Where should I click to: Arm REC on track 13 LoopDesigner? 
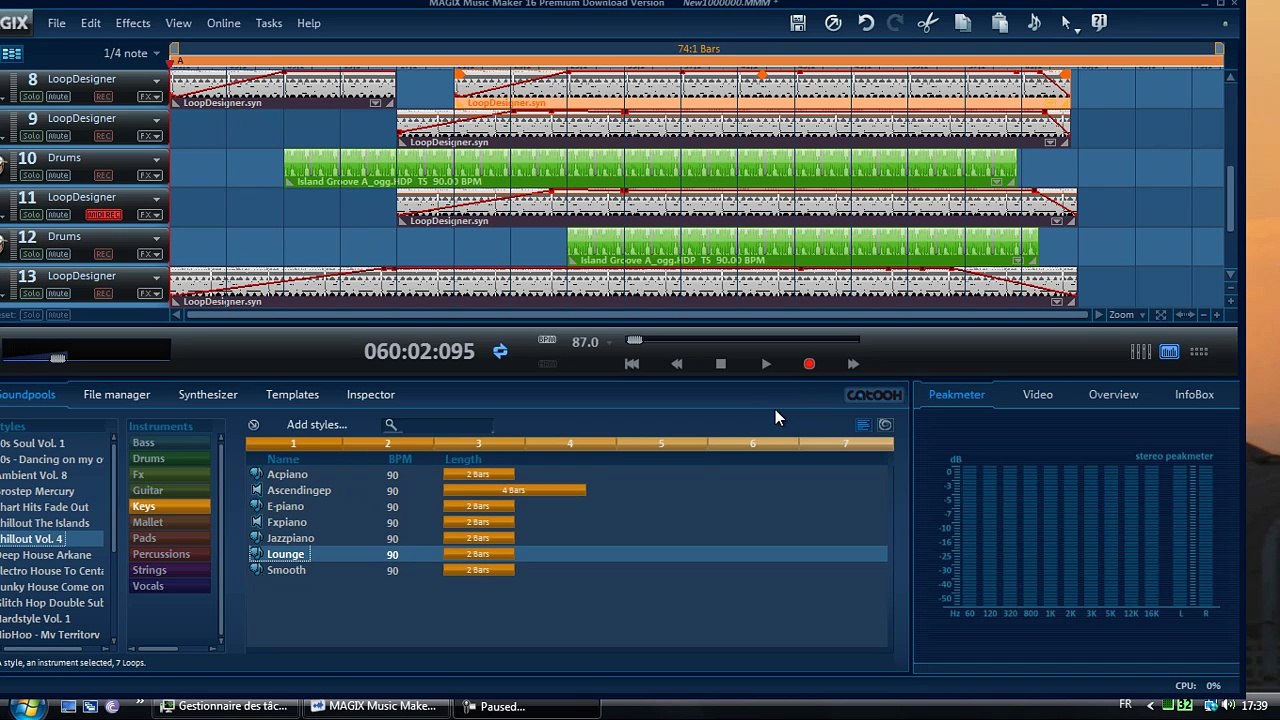103,294
